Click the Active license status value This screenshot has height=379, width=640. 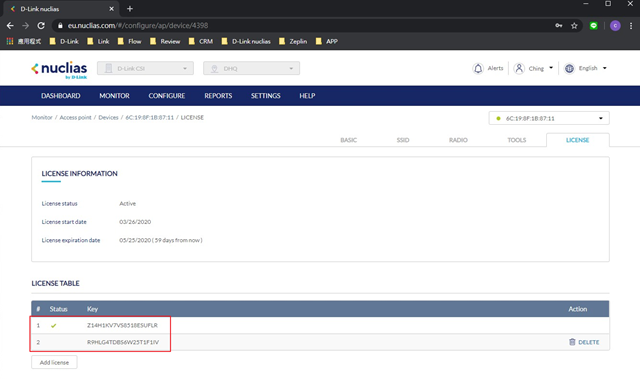pyautogui.click(x=127, y=204)
